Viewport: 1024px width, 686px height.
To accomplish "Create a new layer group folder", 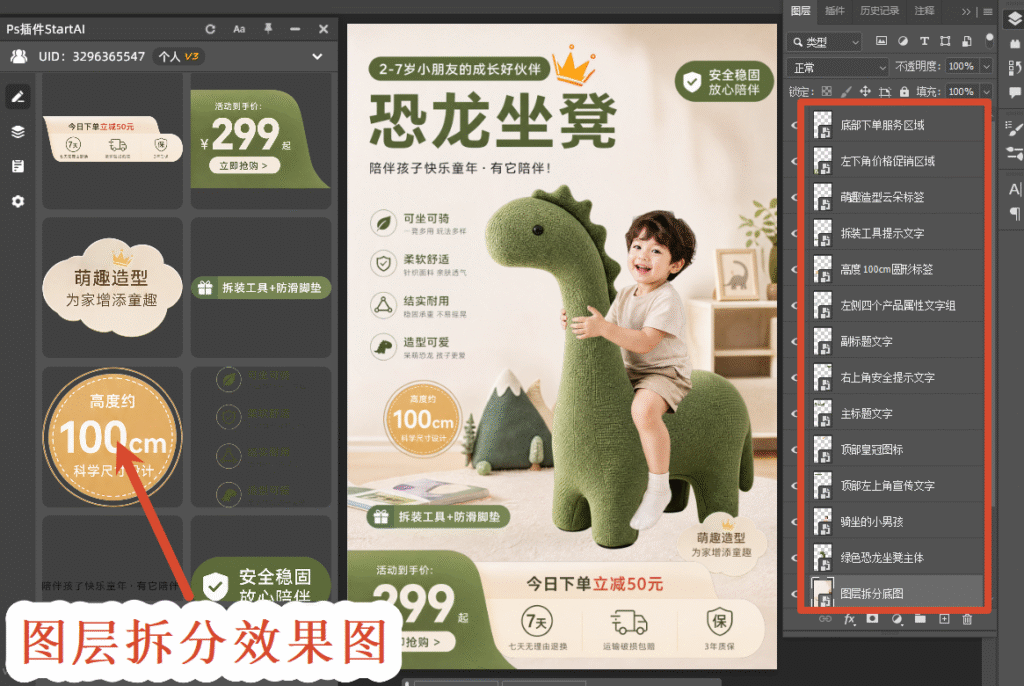I will (x=920, y=619).
